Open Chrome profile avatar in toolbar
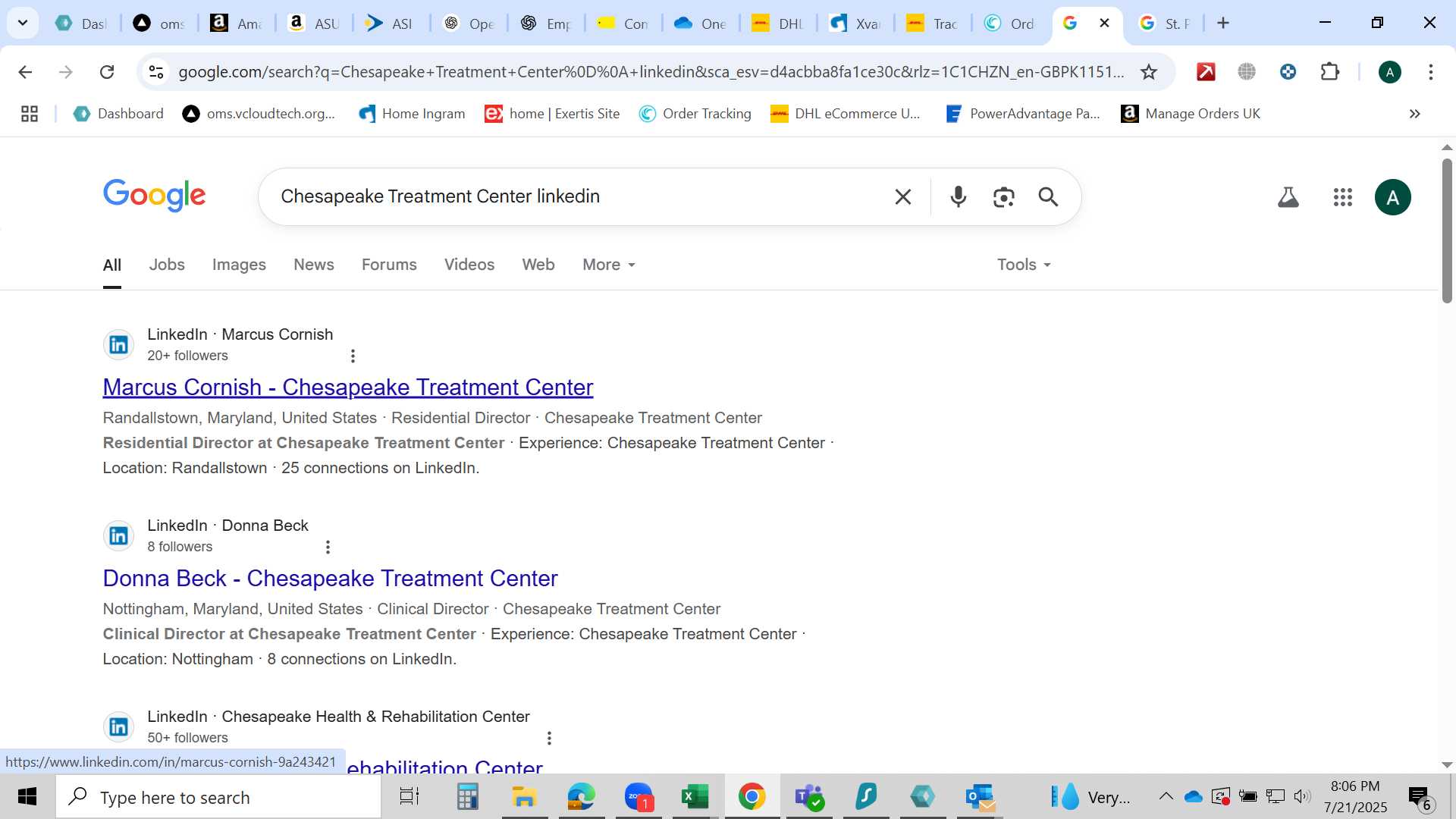This screenshot has height=819, width=1456. pyautogui.click(x=1389, y=72)
